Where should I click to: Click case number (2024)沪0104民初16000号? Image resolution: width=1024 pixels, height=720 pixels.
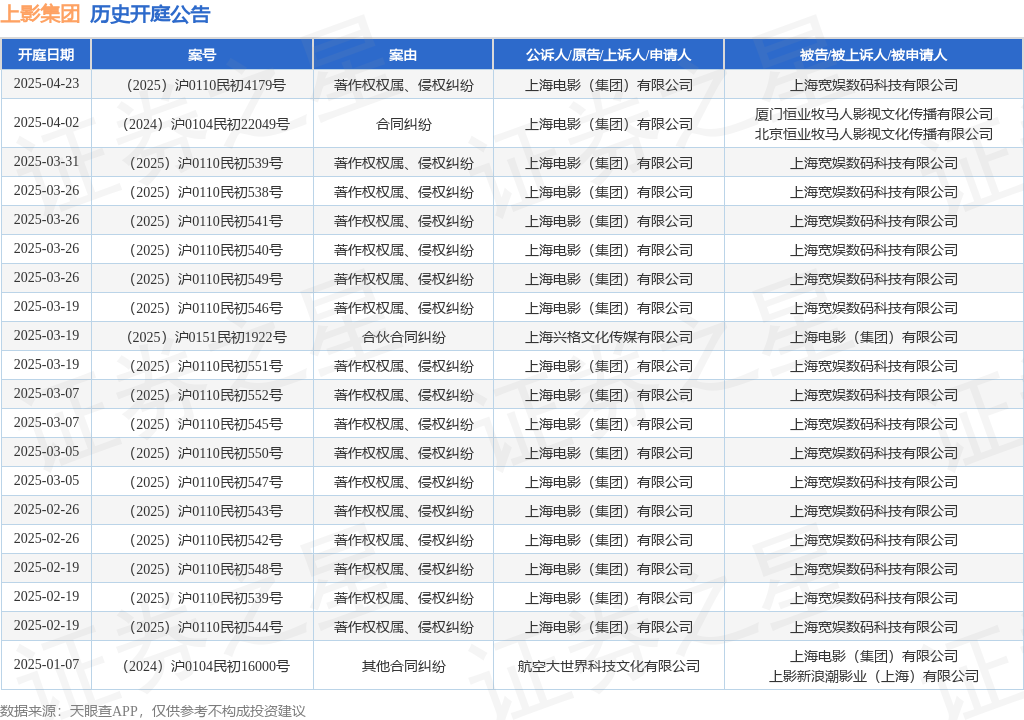tap(206, 666)
